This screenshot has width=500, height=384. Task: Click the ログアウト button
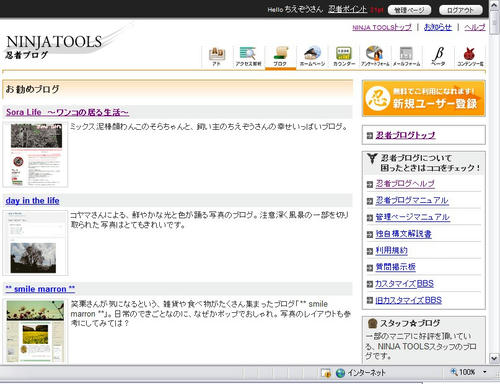(460, 10)
